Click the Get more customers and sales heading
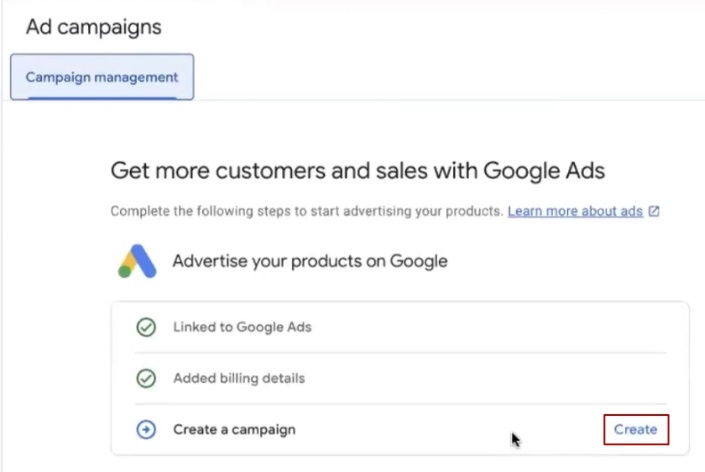Screen dimensions: 705x472 coord(357,170)
